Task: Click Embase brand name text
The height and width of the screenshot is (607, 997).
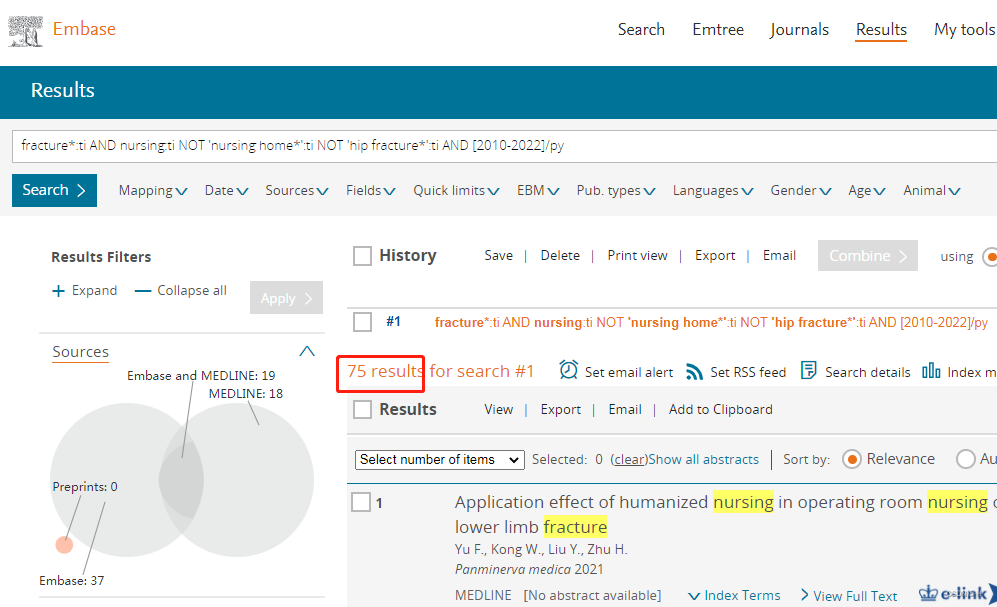Action: coord(84,29)
